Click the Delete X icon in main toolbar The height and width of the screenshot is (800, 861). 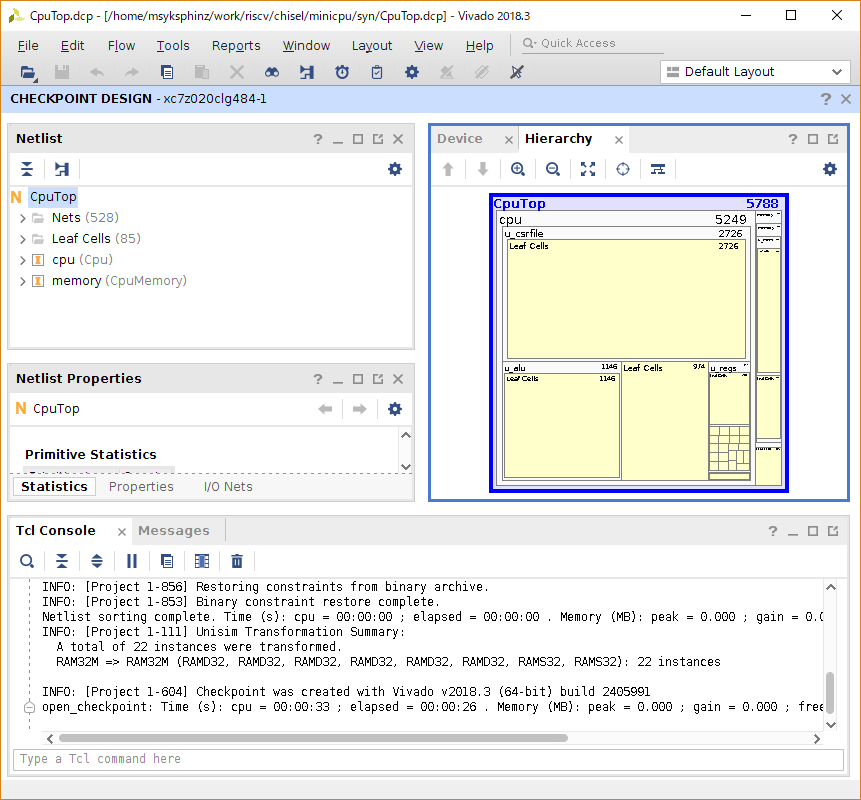click(x=237, y=72)
